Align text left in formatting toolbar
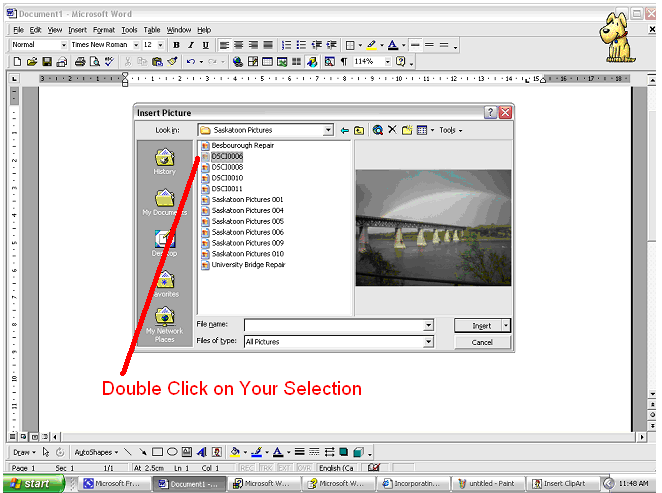The image size is (662, 493). pos(224,45)
